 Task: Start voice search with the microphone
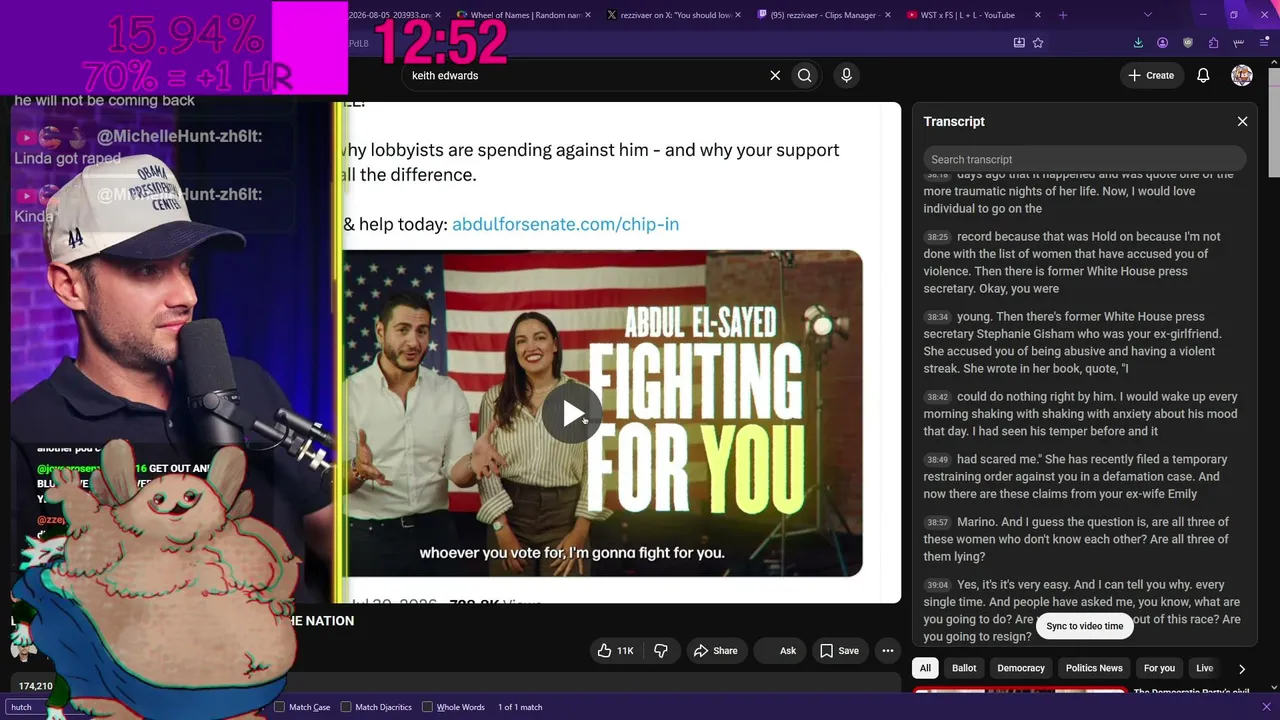click(x=846, y=75)
